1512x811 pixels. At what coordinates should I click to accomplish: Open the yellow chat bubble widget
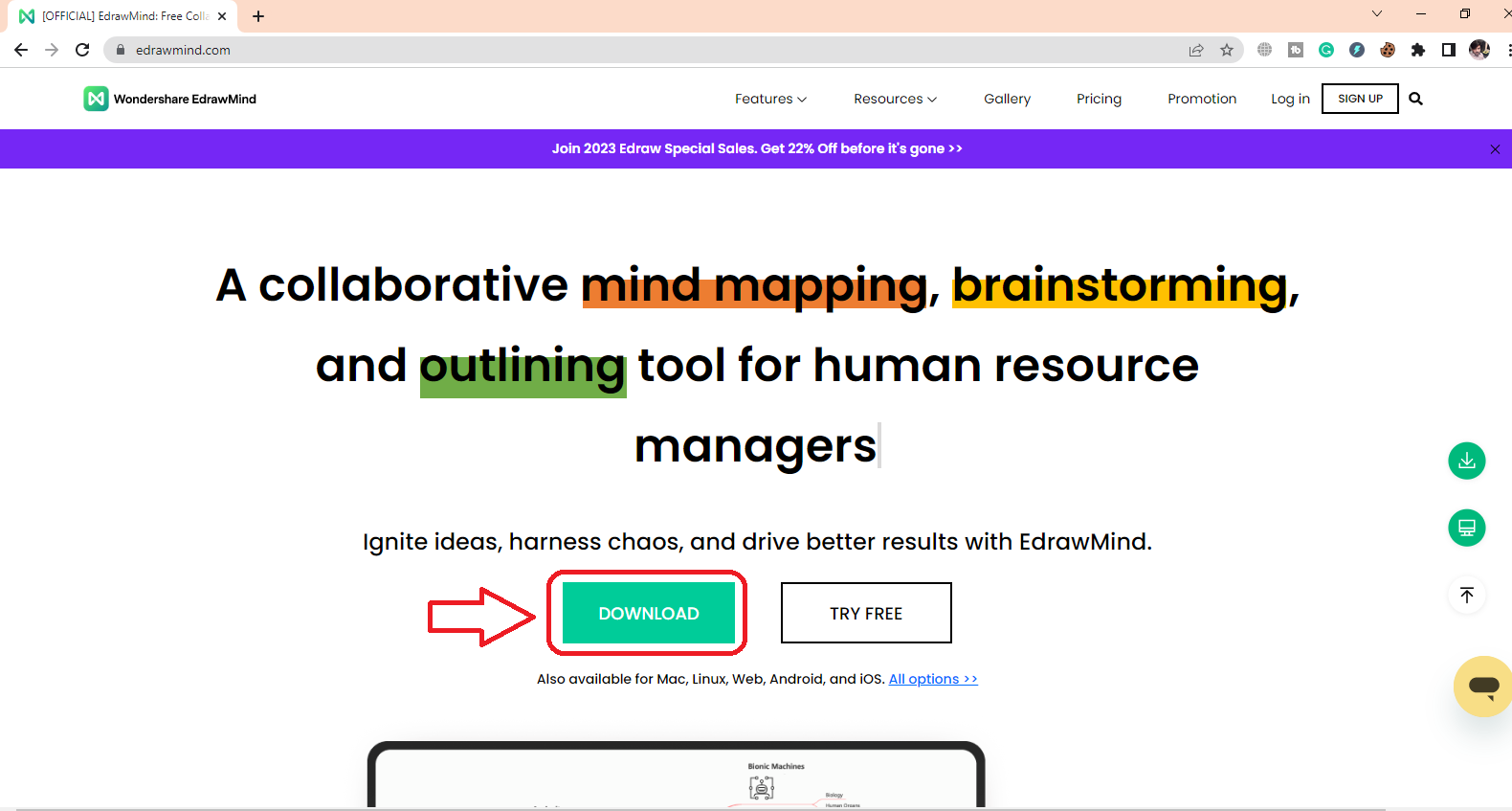(1483, 686)
